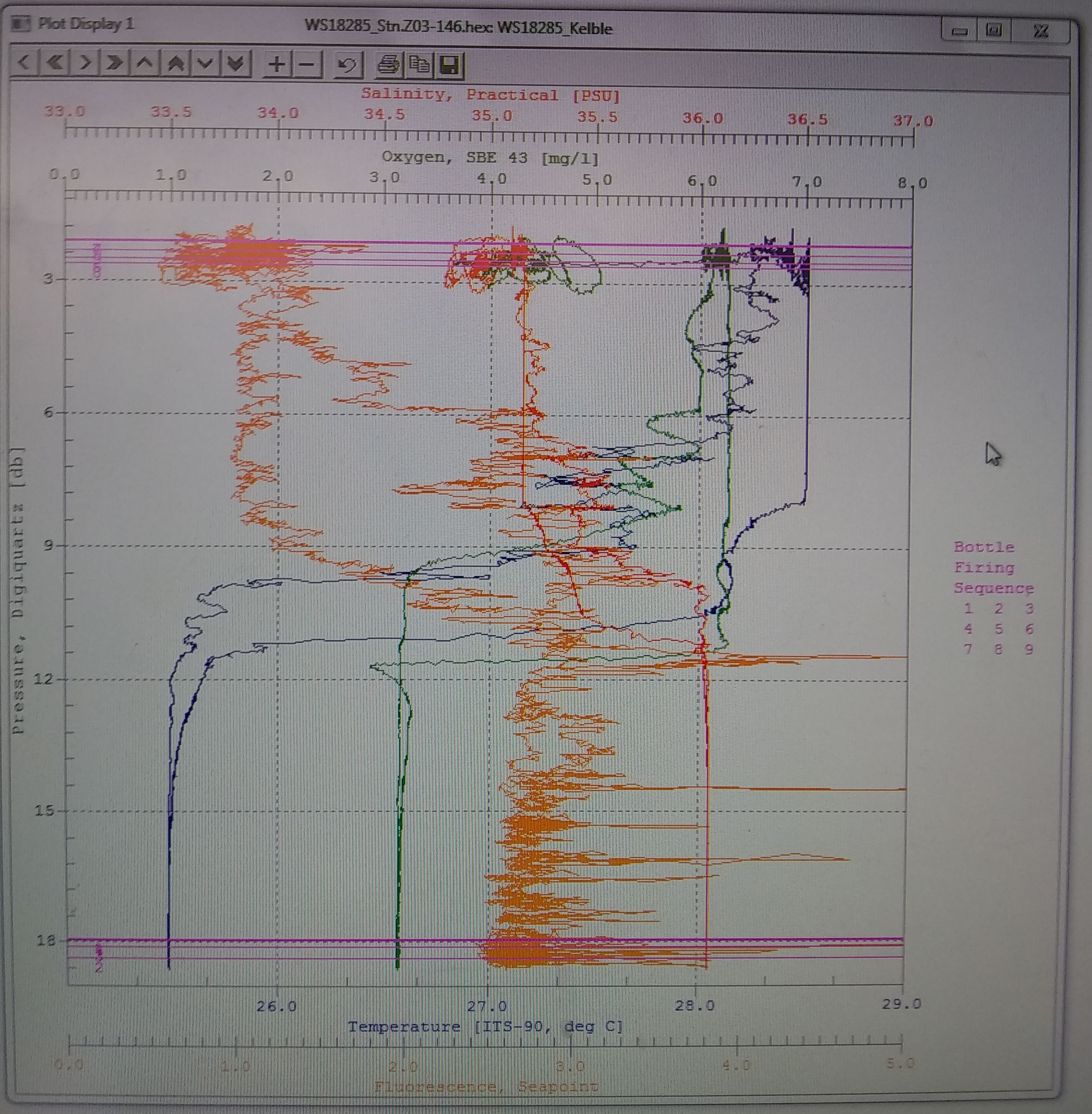Undo the last zoom with the curved arrow
The image size is (1092, 1114).
348,65
